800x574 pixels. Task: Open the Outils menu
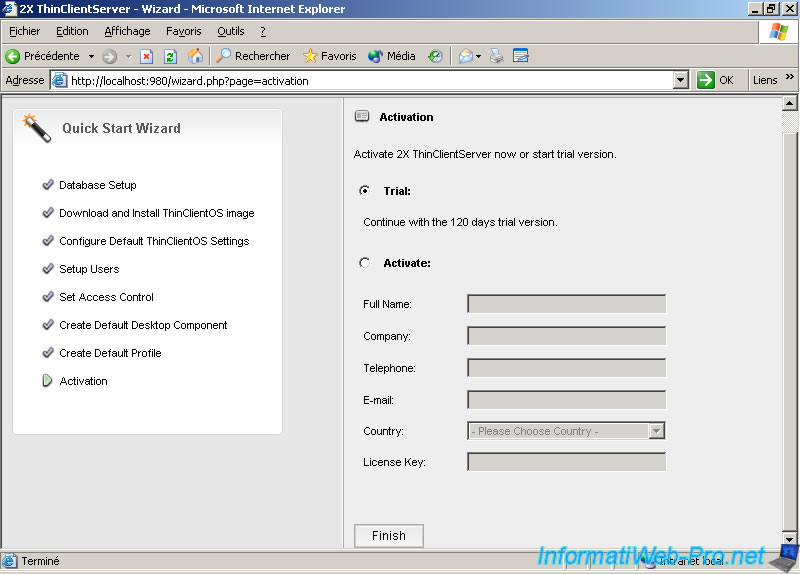pyautogui.click(x=230, y=31)
